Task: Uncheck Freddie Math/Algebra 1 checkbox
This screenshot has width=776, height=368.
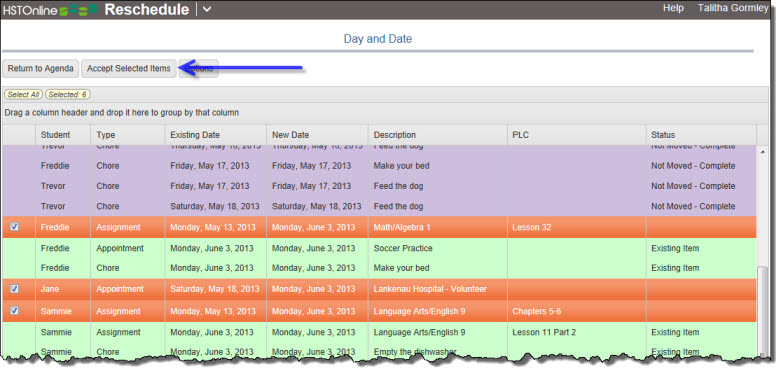Action: tap(14, 227)
